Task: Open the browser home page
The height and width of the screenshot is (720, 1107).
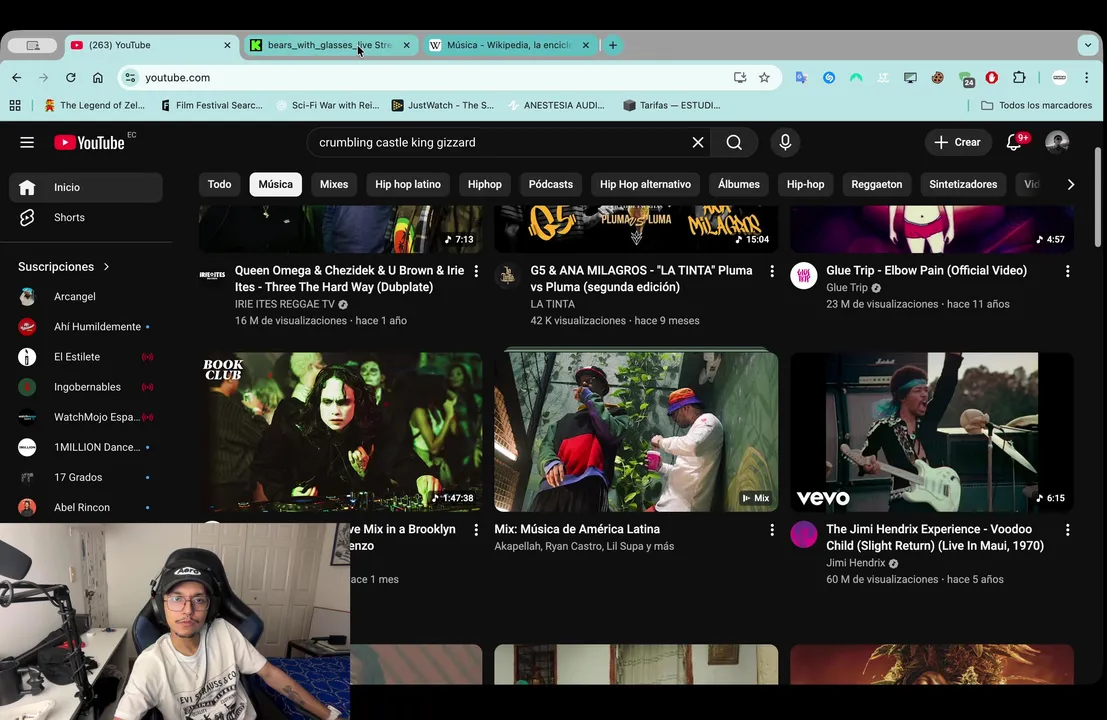Action: [97, 78]
